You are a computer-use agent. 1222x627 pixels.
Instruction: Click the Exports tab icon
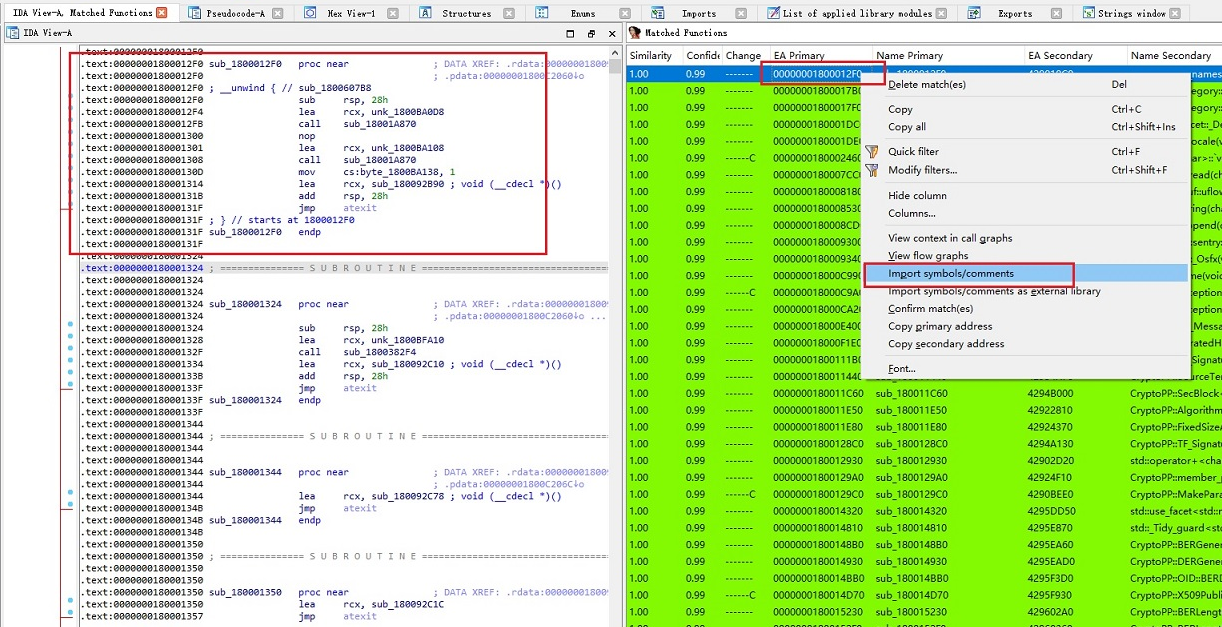click(976, 13)
